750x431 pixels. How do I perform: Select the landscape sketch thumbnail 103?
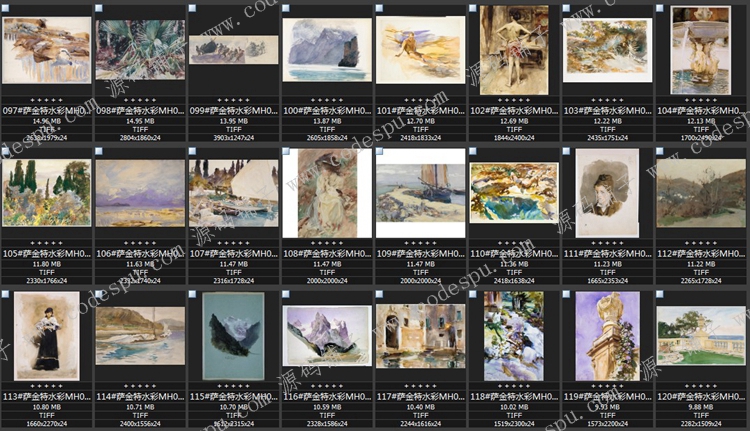607,50
